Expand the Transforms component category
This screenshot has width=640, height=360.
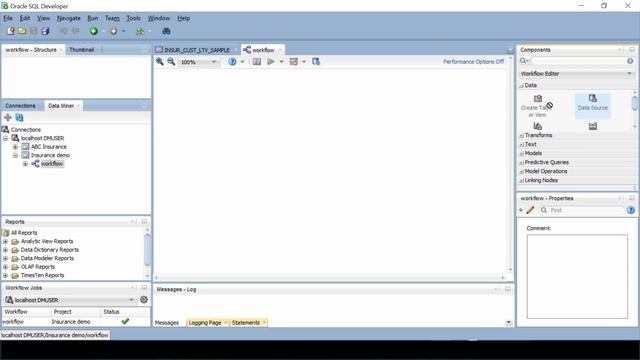[x=521, y=136]
